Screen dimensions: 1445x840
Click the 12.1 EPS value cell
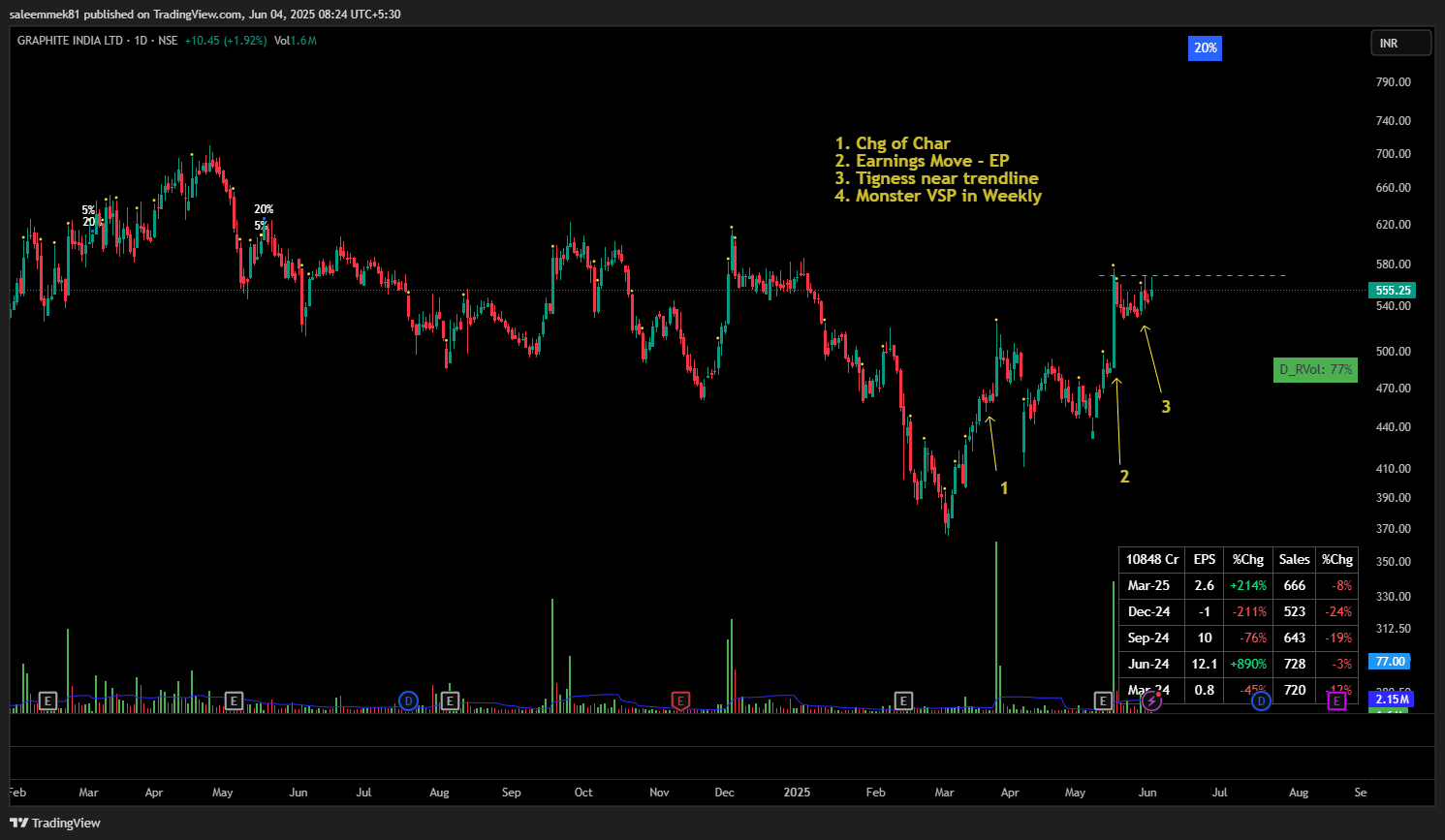1205,664
